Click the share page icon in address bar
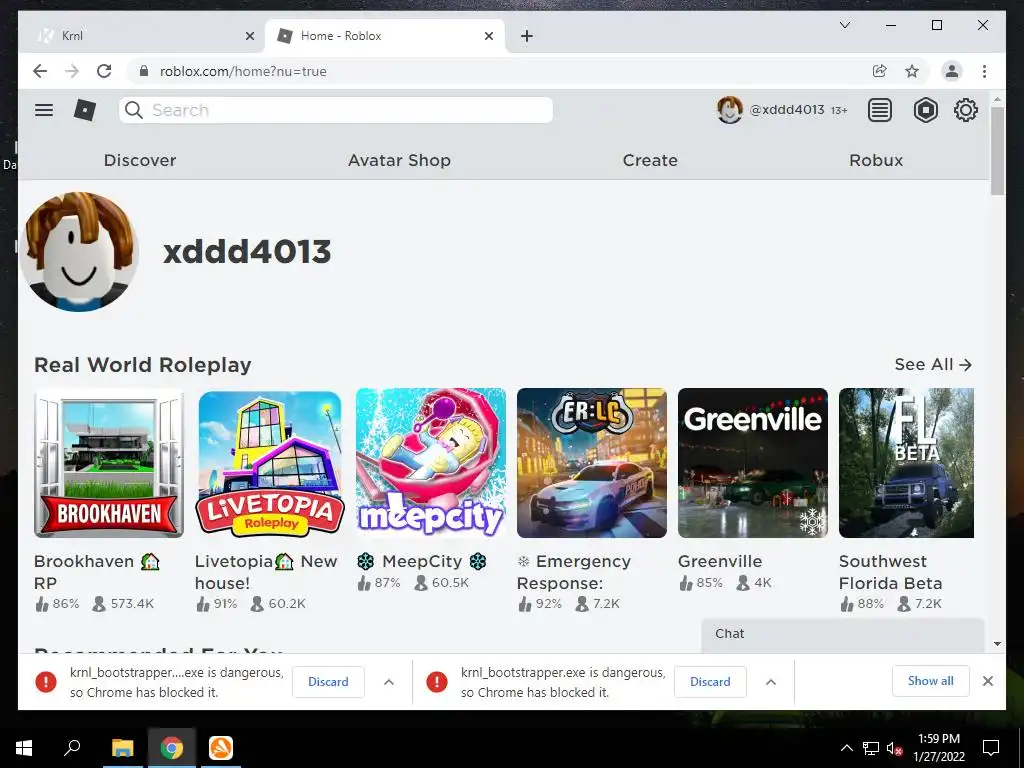 [x=880, y=71]
